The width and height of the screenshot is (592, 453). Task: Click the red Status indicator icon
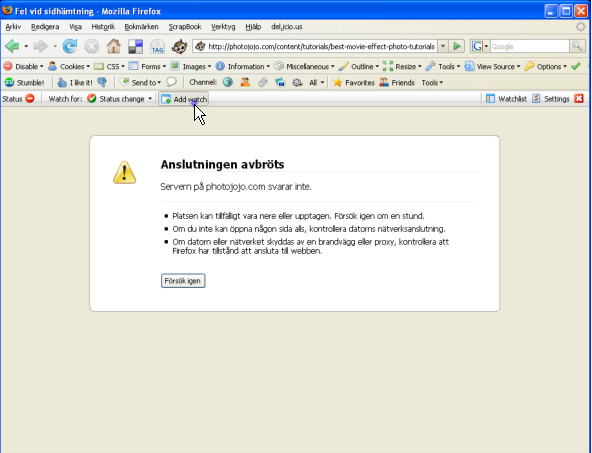(30, 99)
